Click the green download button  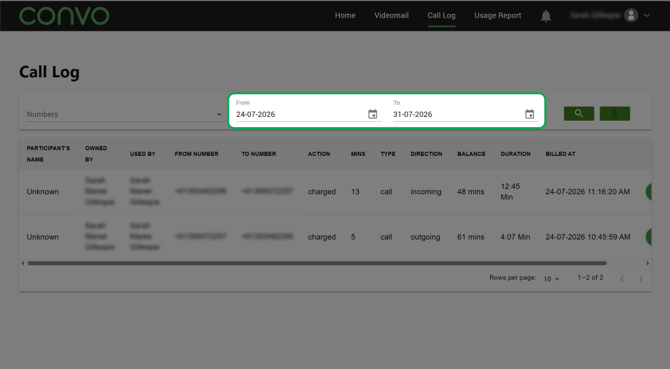coord(614,113)
